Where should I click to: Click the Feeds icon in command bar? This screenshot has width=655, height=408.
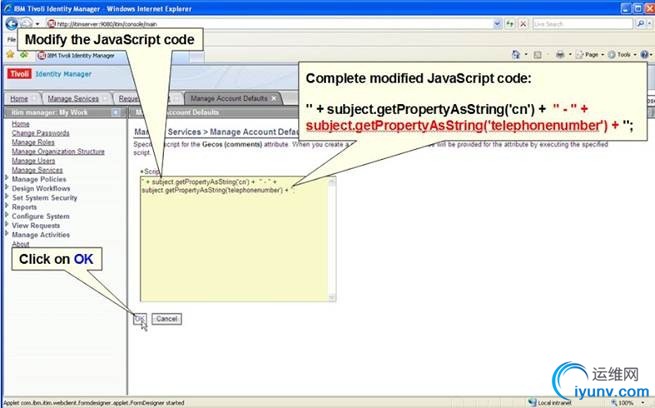pyautogui.click(x=538, y=54)
